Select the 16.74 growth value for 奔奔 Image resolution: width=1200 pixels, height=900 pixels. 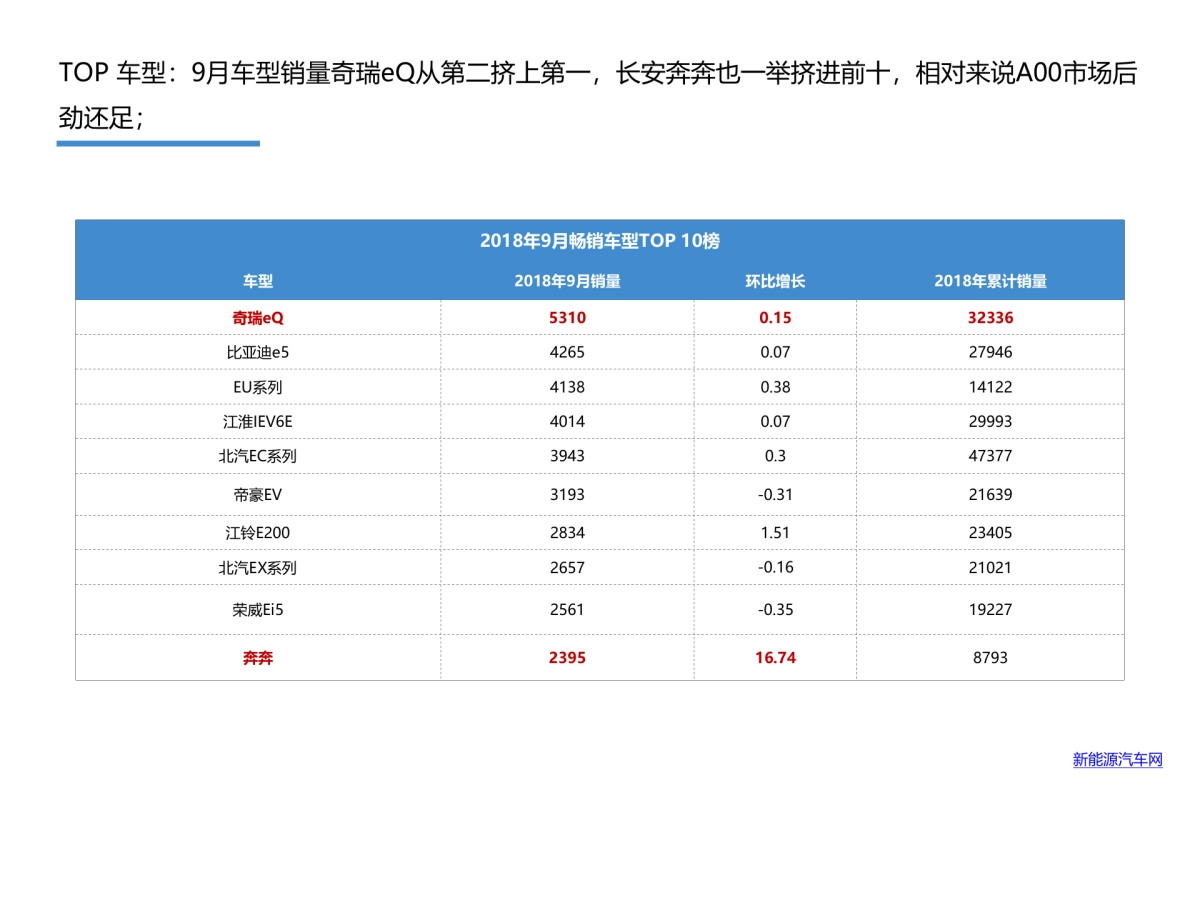777,657
